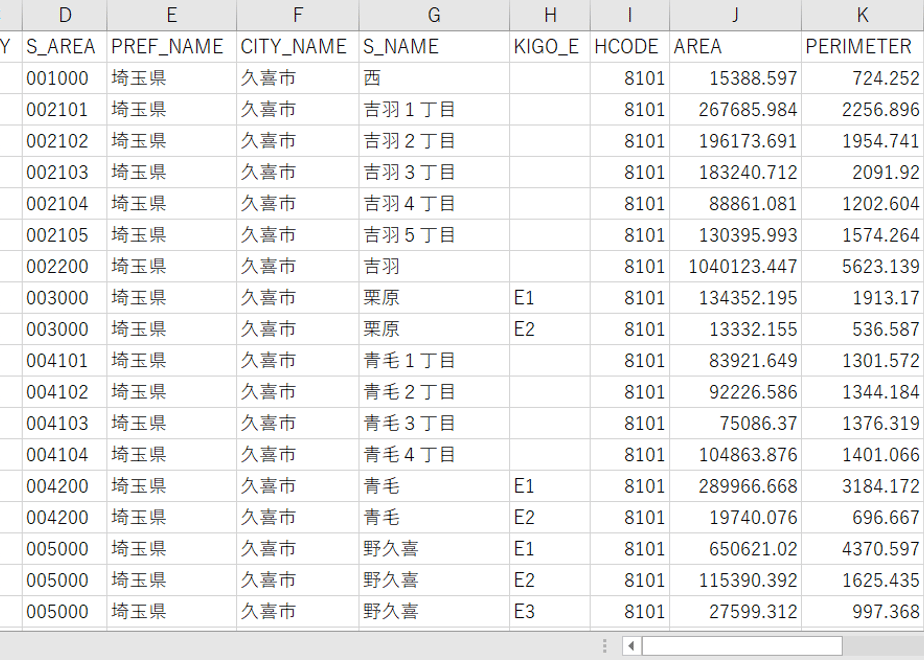Select column K header

[x=862, y=15]
